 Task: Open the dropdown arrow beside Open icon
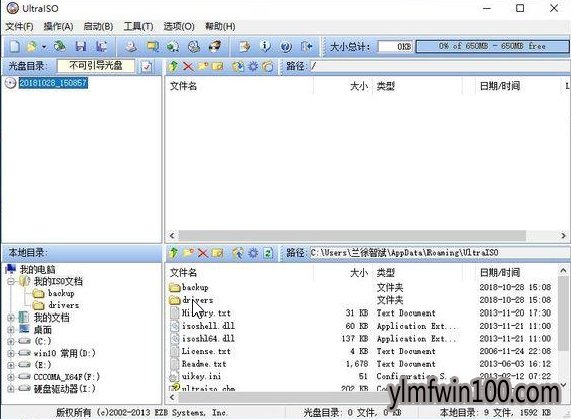click(44, 47)
